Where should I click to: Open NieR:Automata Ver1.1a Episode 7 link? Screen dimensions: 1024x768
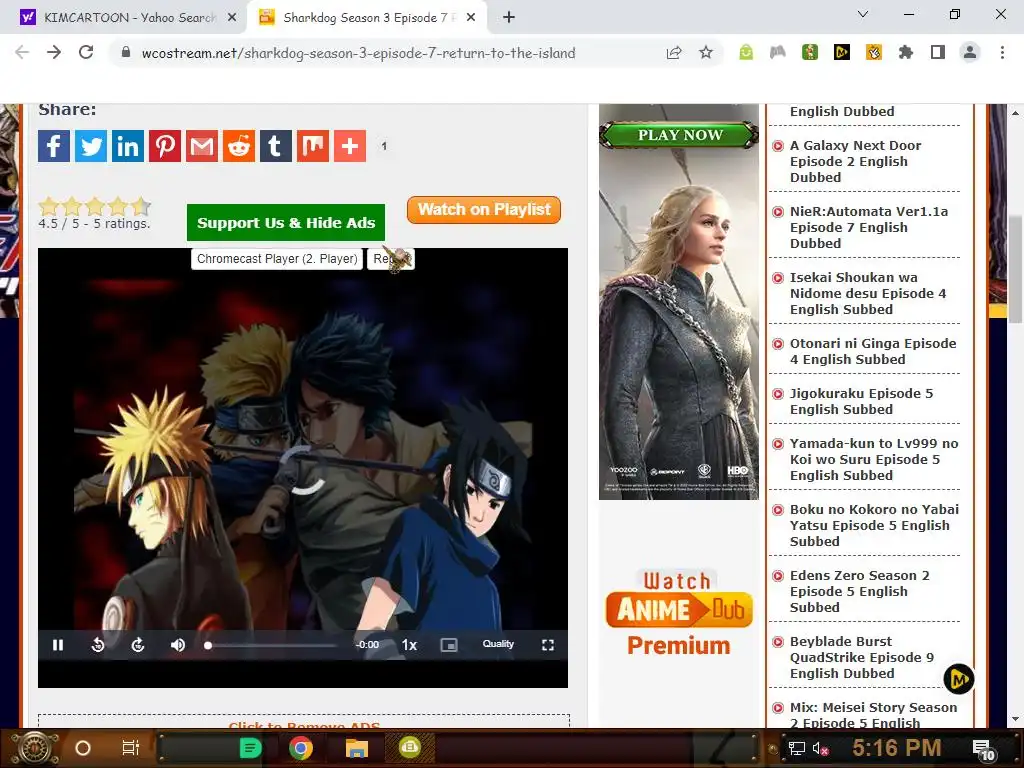click(x=869, y=227)
